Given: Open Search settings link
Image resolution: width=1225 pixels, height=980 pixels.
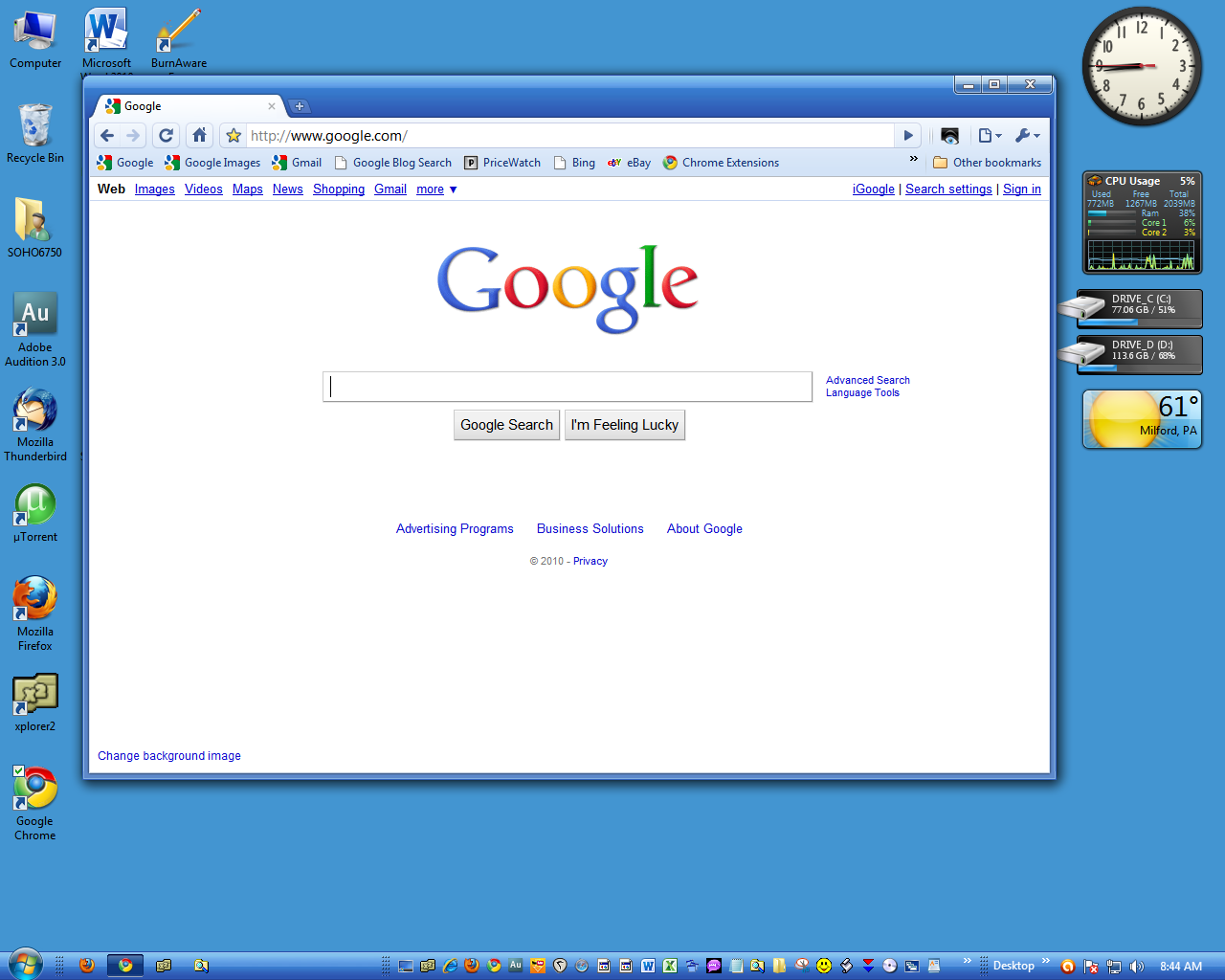Looking at the screenshot, I should [x=948, y=189].
